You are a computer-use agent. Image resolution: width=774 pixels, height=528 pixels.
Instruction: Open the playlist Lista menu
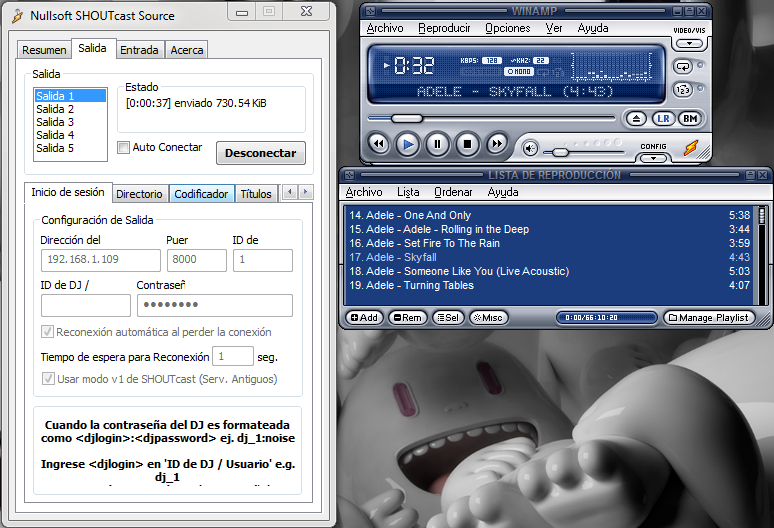click(x=408, y=192)
